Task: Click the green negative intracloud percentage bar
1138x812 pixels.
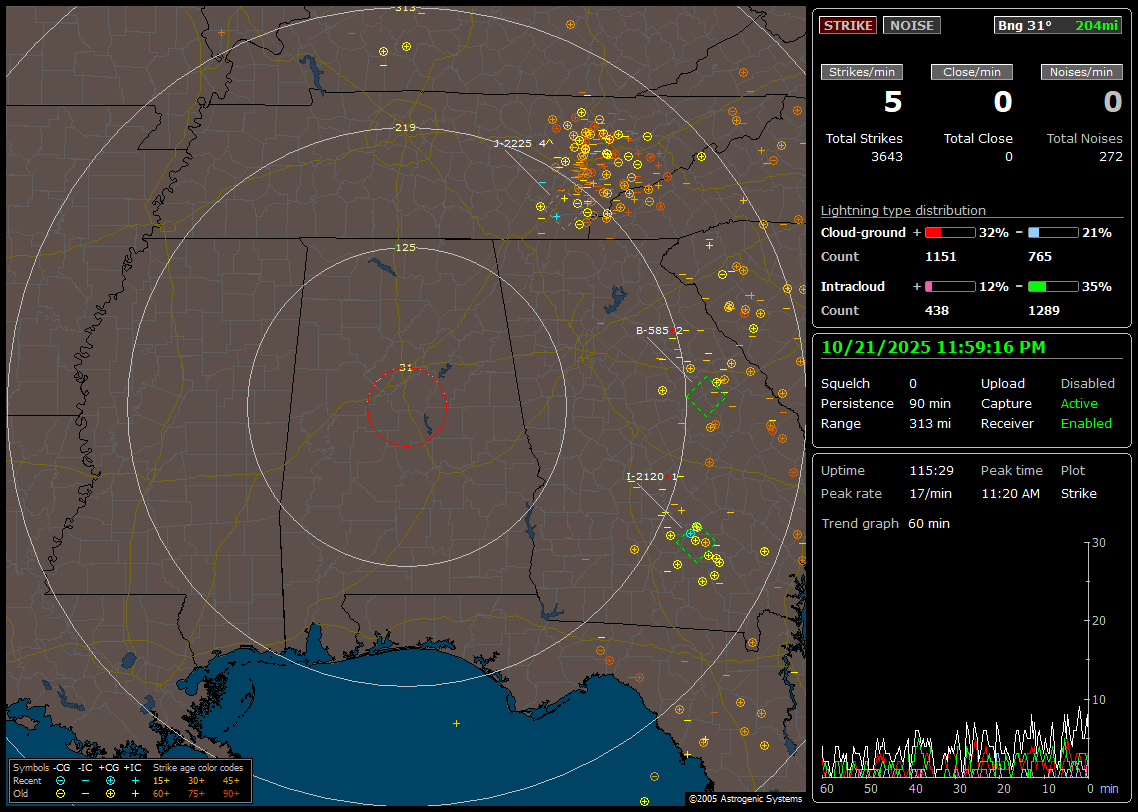Action: pyautogui.click(x=1053, y=287)
